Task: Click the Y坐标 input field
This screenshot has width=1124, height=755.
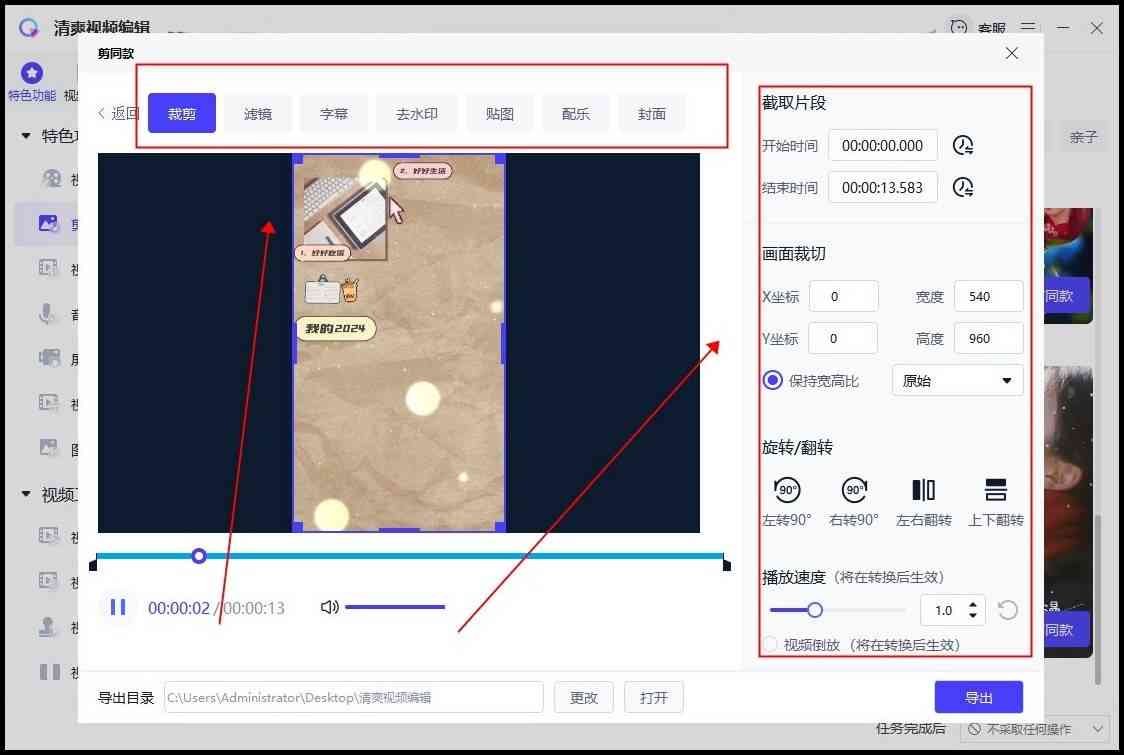Action: coord(843,338)
